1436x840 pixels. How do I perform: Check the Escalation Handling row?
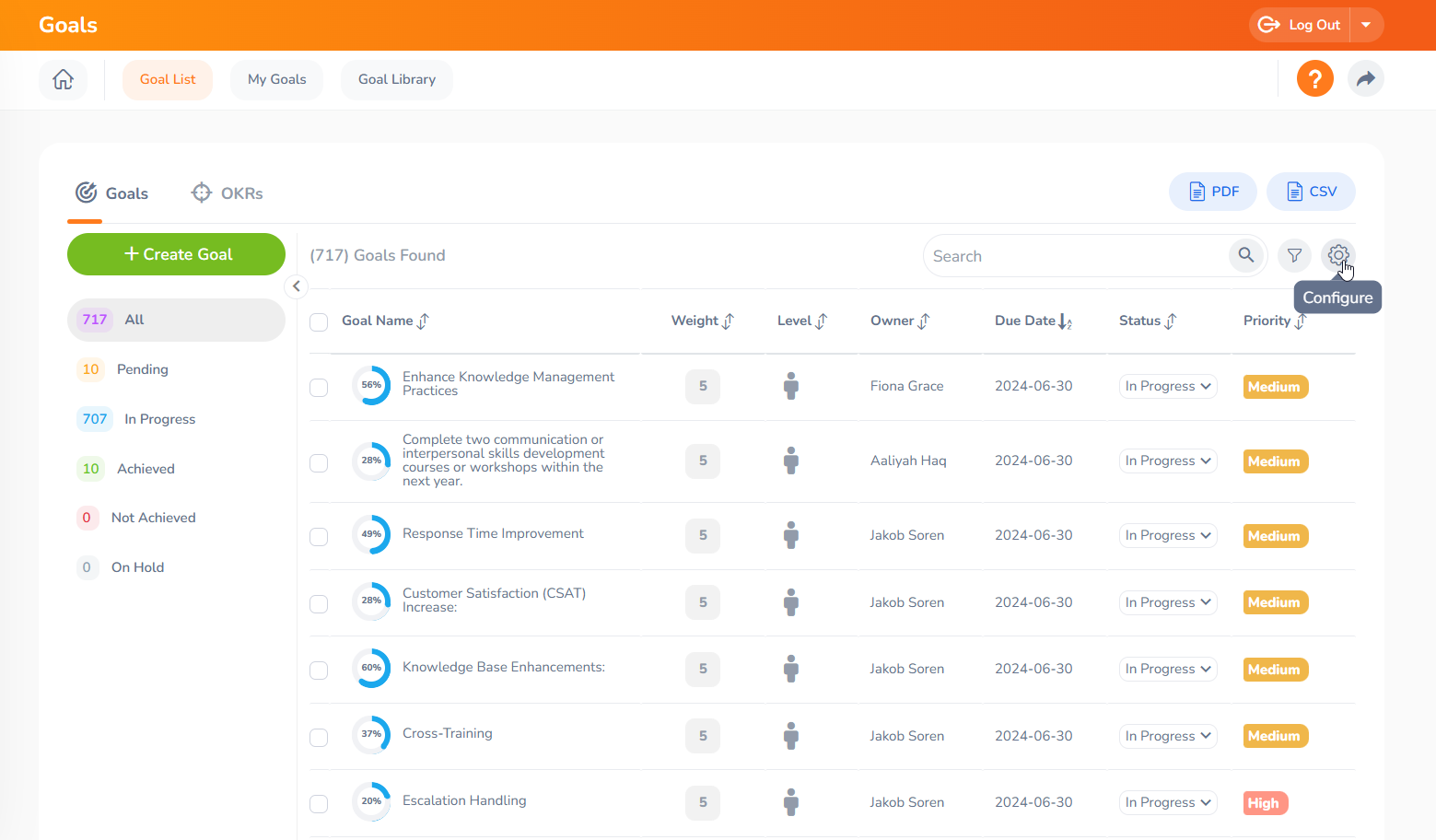coord(319,803)
